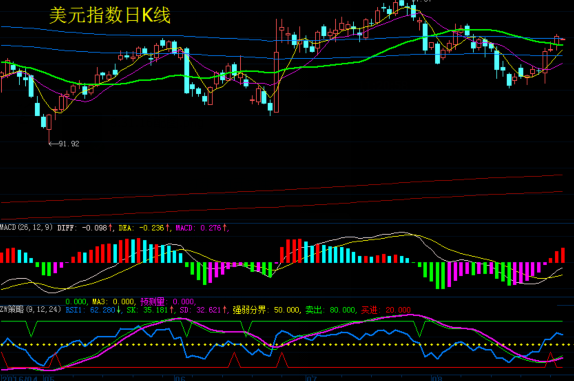
Task: Select the 预测里 0.000 indicator label
Action: click(168, 302)
